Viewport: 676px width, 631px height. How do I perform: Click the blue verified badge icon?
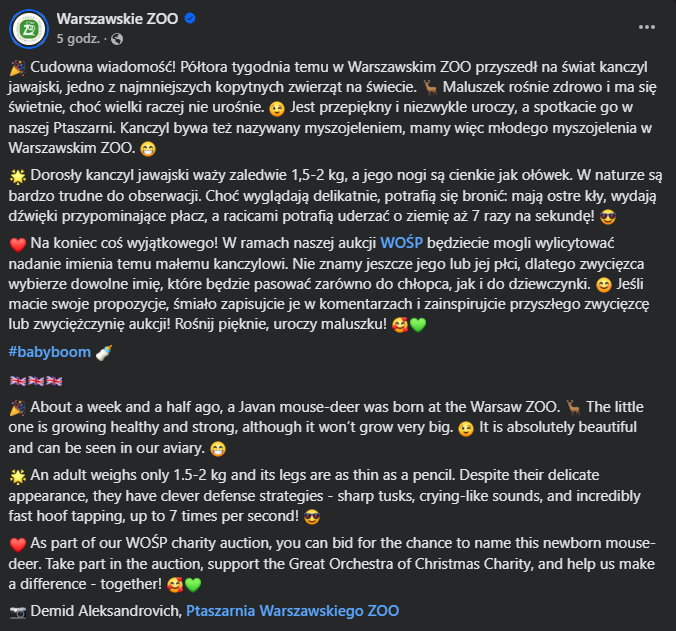(x=190, y=19)
